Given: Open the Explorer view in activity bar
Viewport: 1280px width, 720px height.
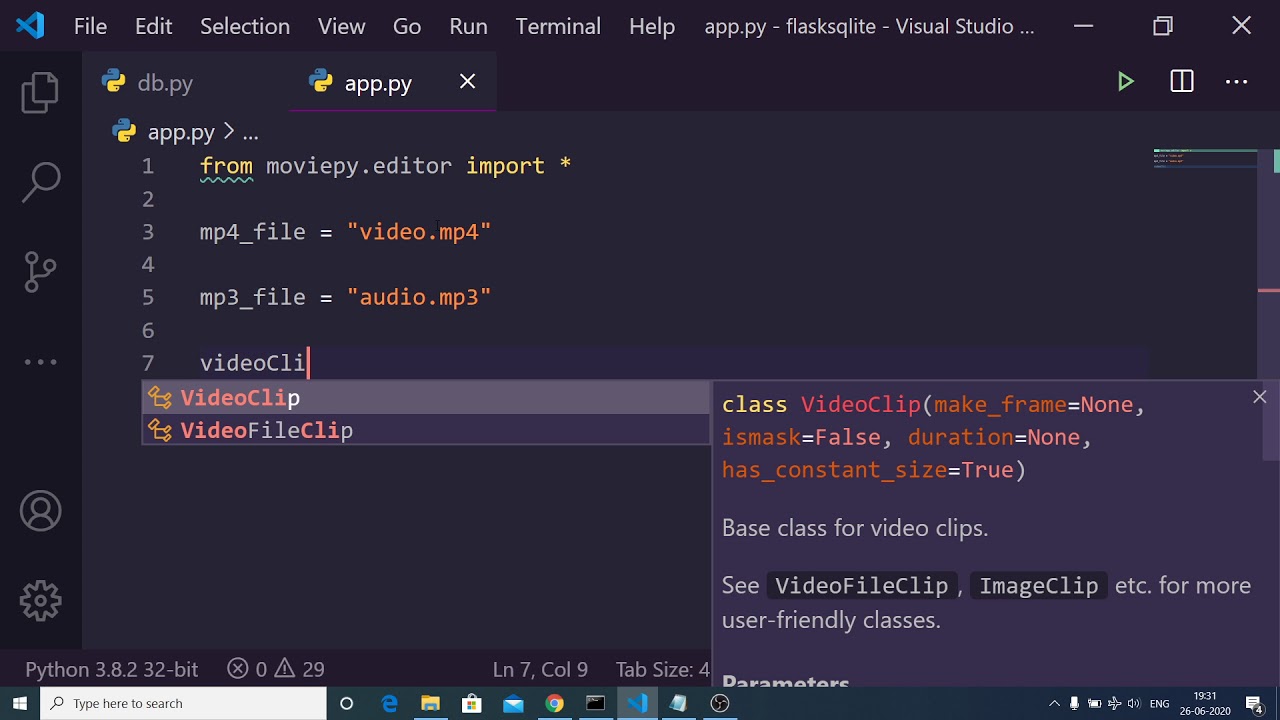Looking at the screenshot, I should click(x=40, y=92).
